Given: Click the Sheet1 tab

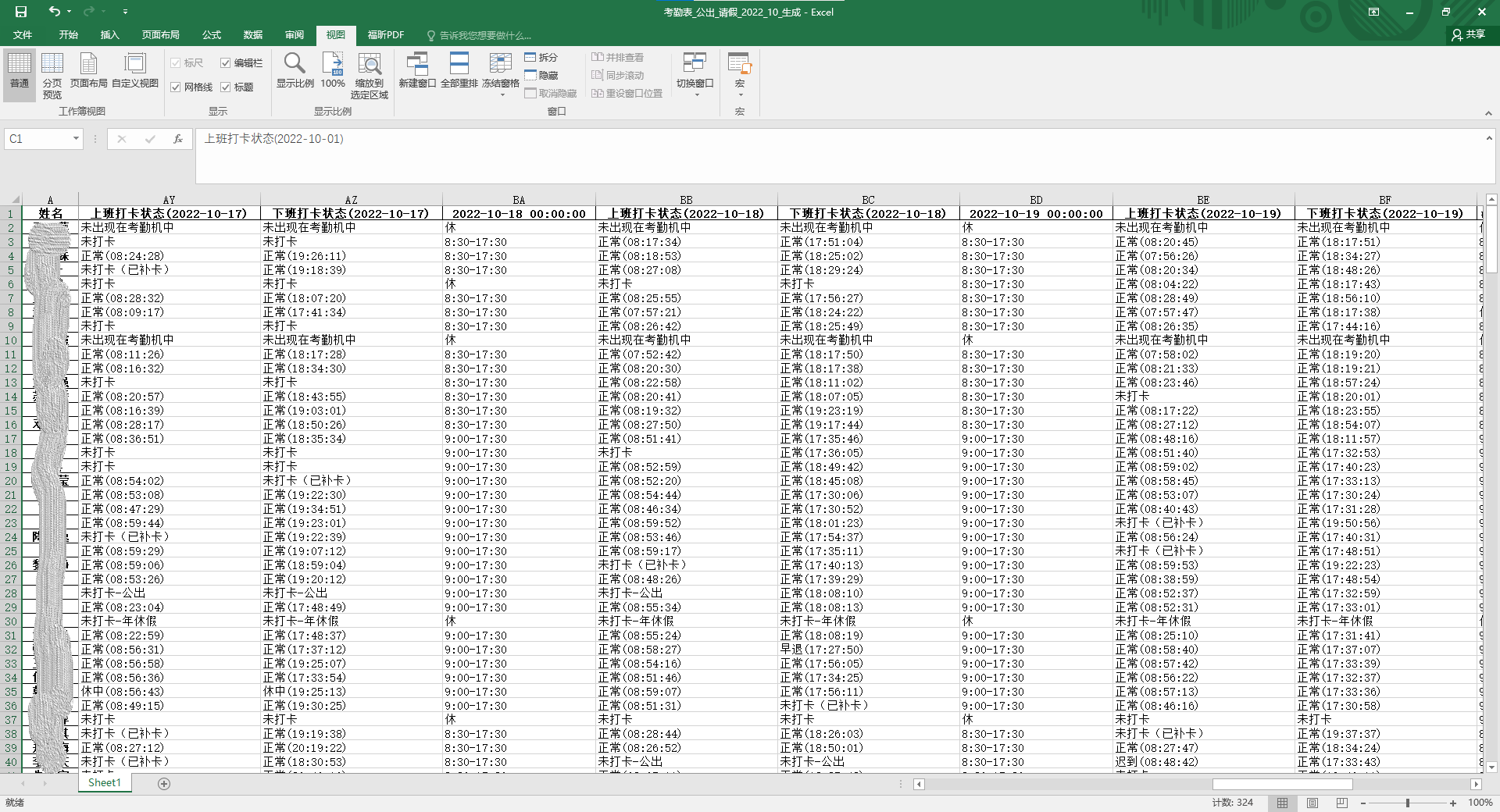Looking at the screenshot, I should tap(105, 783).
